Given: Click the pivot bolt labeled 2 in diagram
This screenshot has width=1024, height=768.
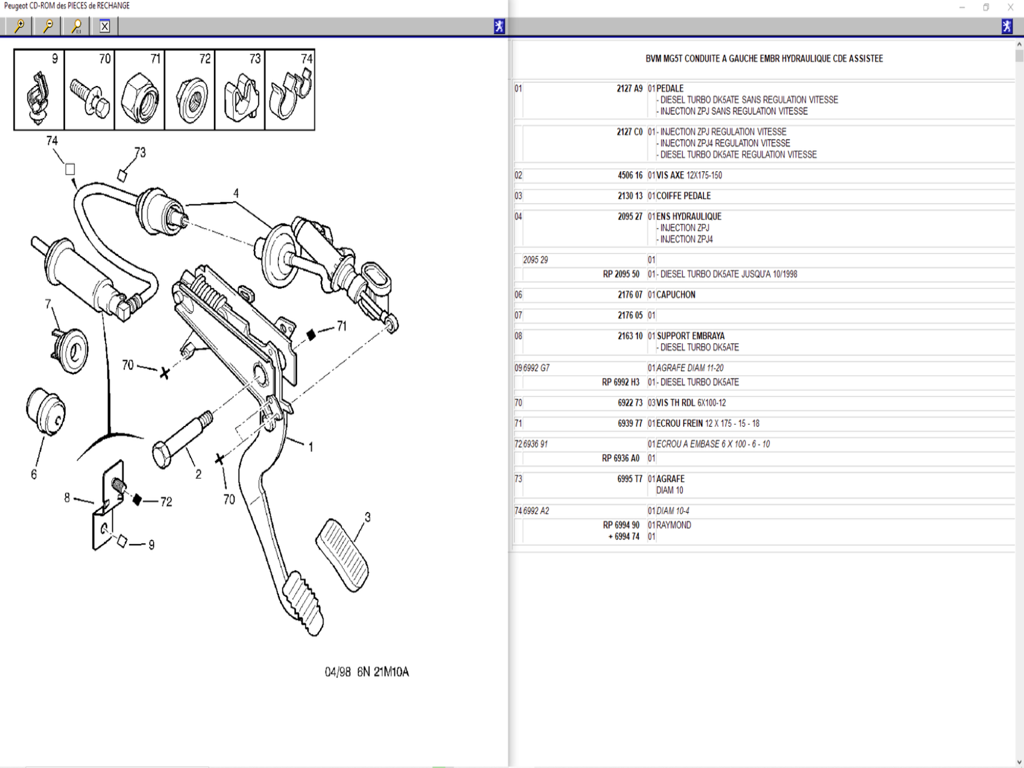Looking at the screenshot, I should (180, 442).
